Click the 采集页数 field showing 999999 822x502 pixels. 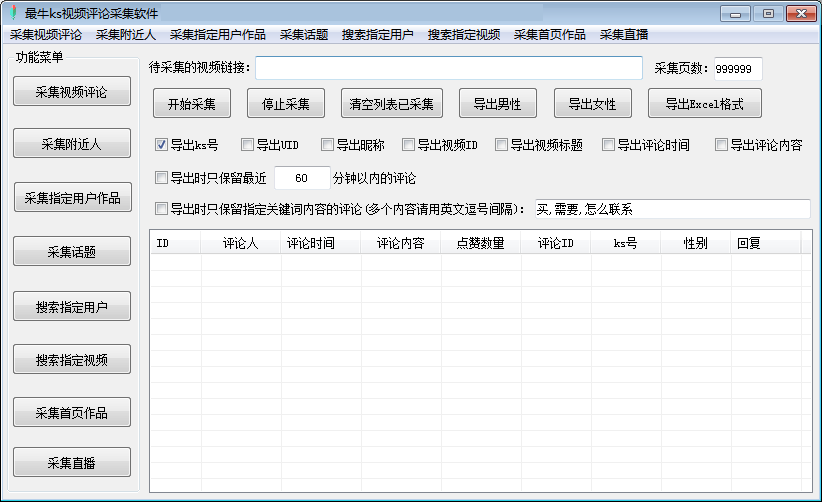(738, 69)
